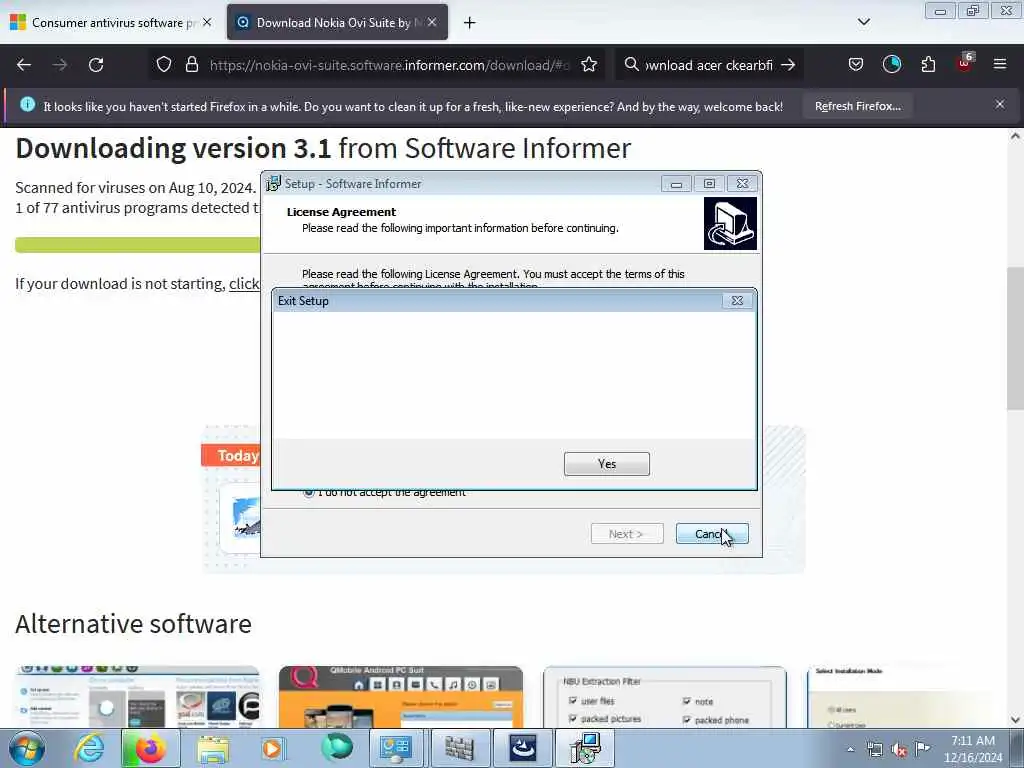Click Cancel in Setup window

point(712,534)
